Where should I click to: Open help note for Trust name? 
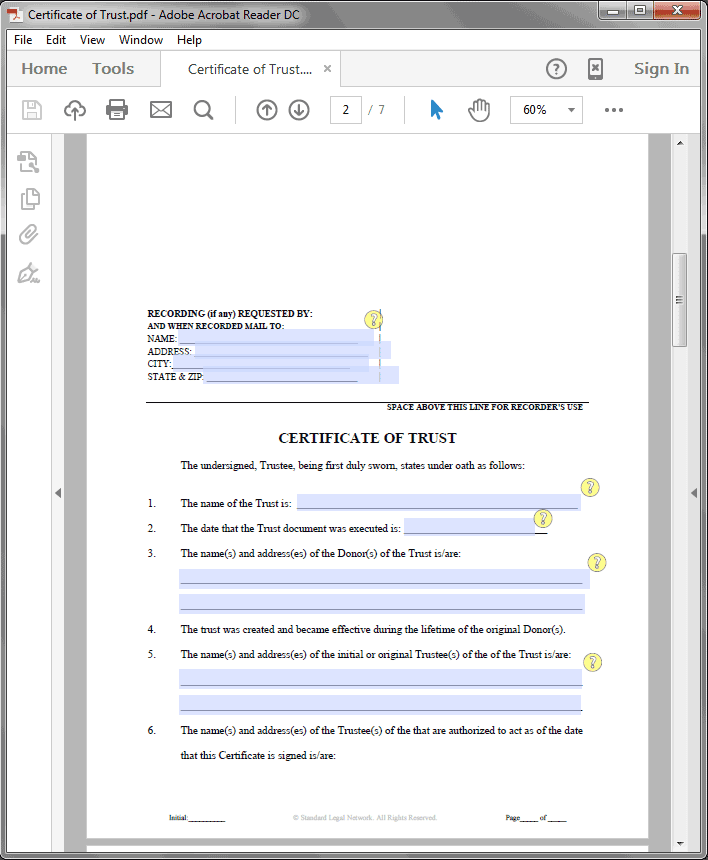click(x=590, y=487)
